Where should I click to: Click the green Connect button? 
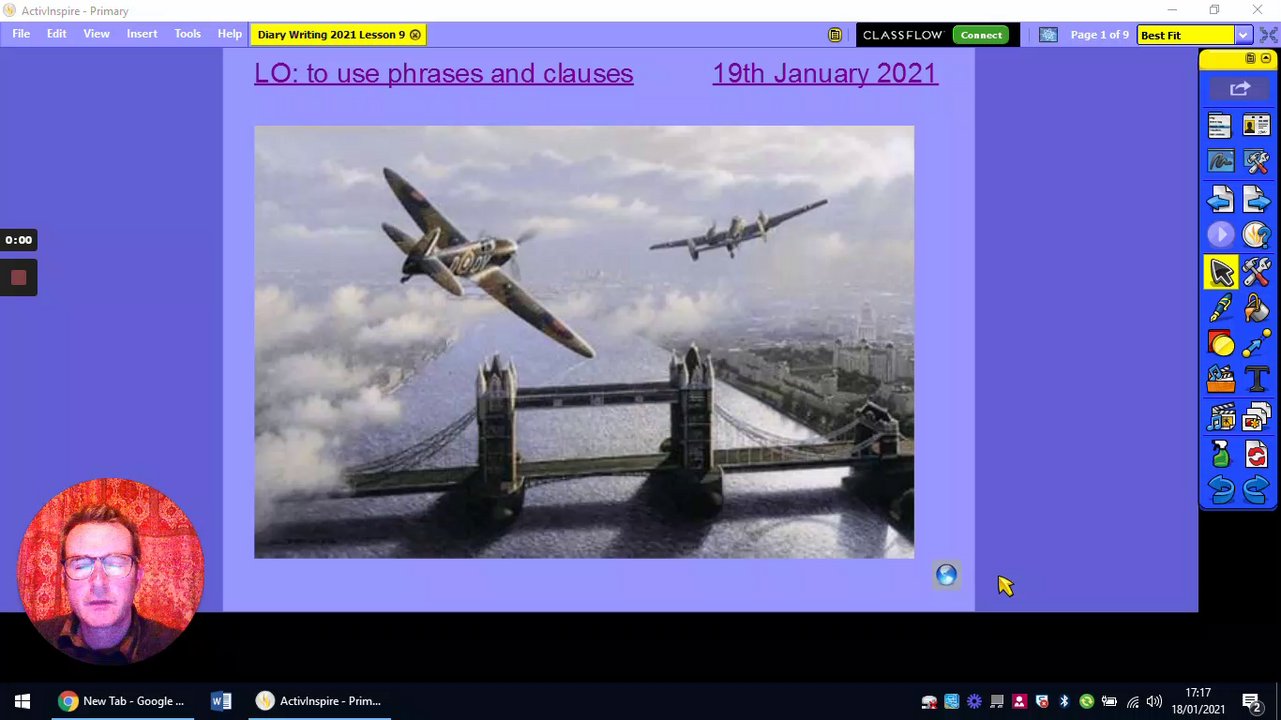[981, 35]
